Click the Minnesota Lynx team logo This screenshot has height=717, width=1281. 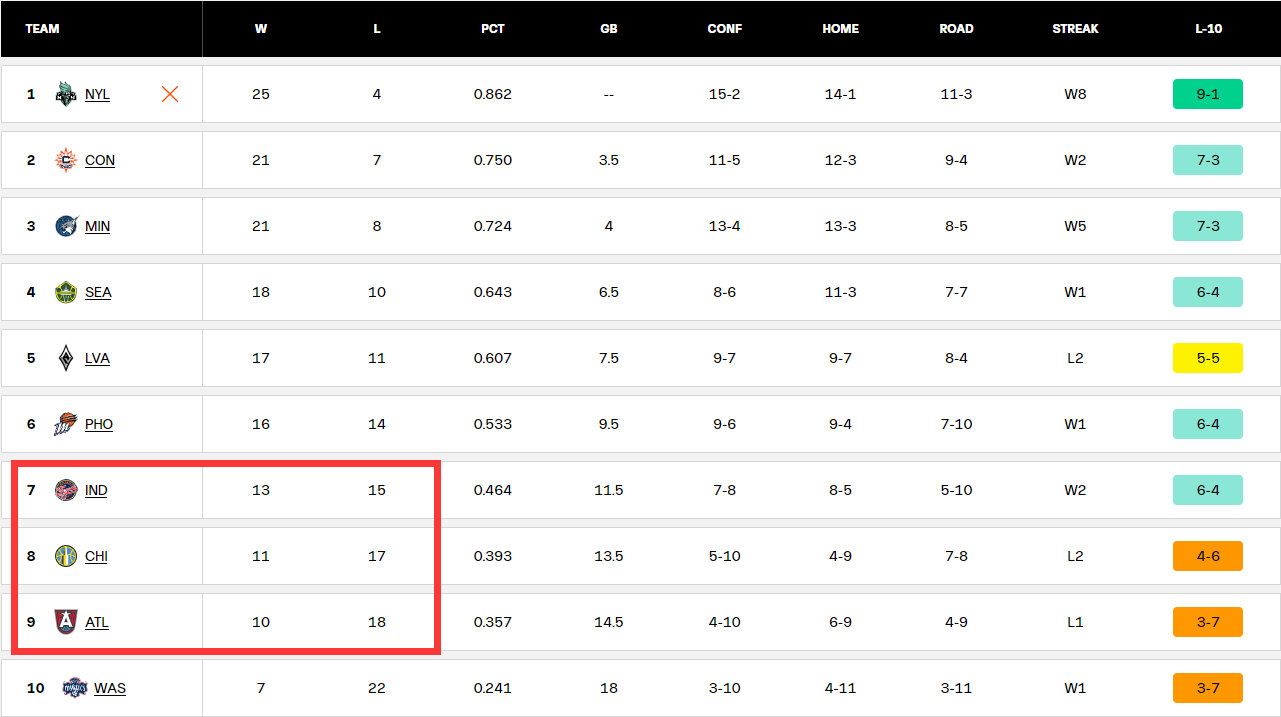coord(66,226)
